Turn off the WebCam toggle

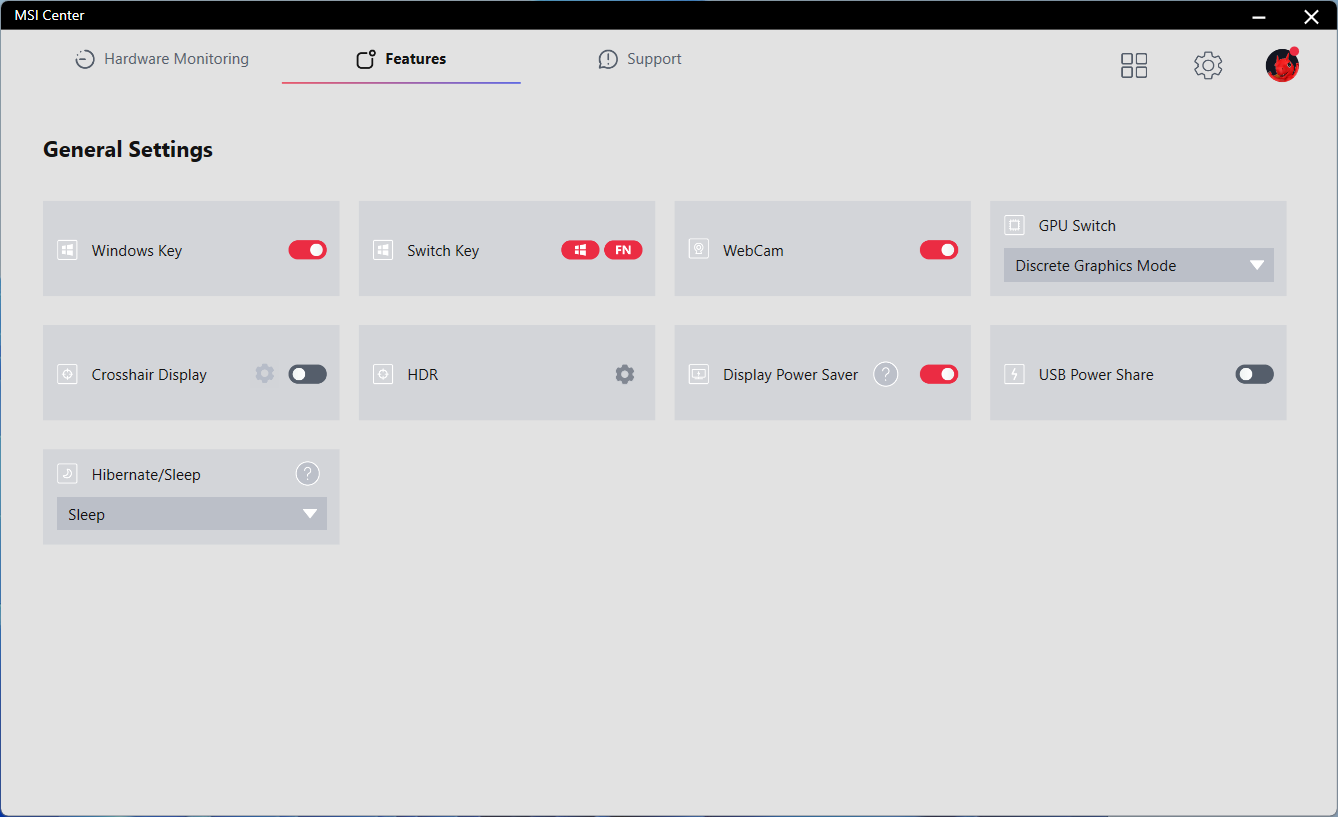click(939, 250)
